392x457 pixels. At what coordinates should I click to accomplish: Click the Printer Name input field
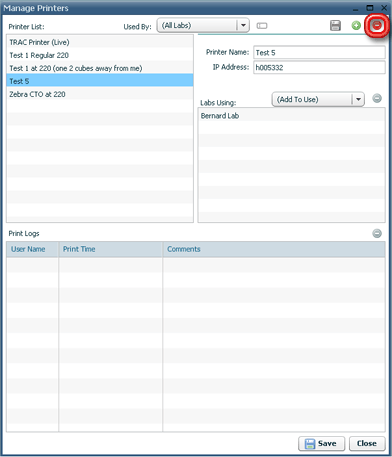click(319, 52)
